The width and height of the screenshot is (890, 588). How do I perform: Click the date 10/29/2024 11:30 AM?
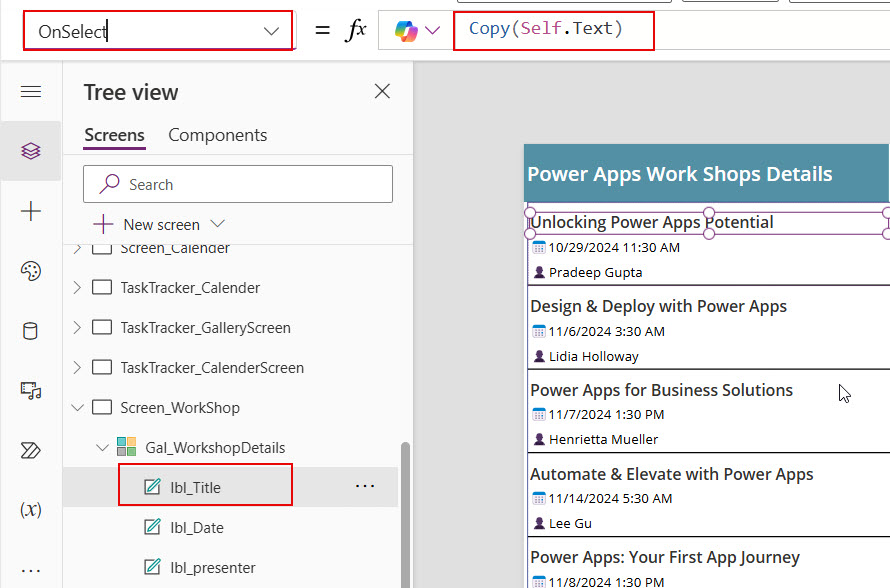(x=614, y=247)
